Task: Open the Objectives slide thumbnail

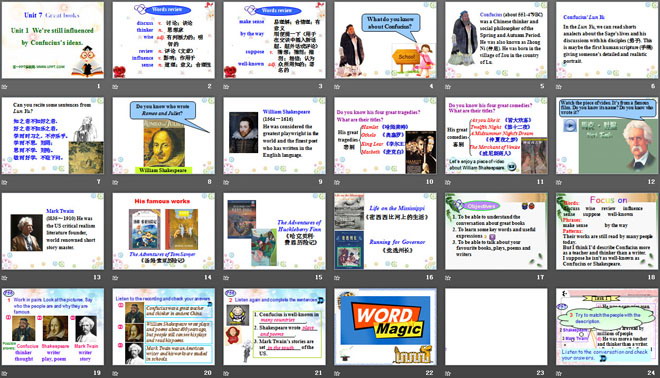Action: (496, 231)
